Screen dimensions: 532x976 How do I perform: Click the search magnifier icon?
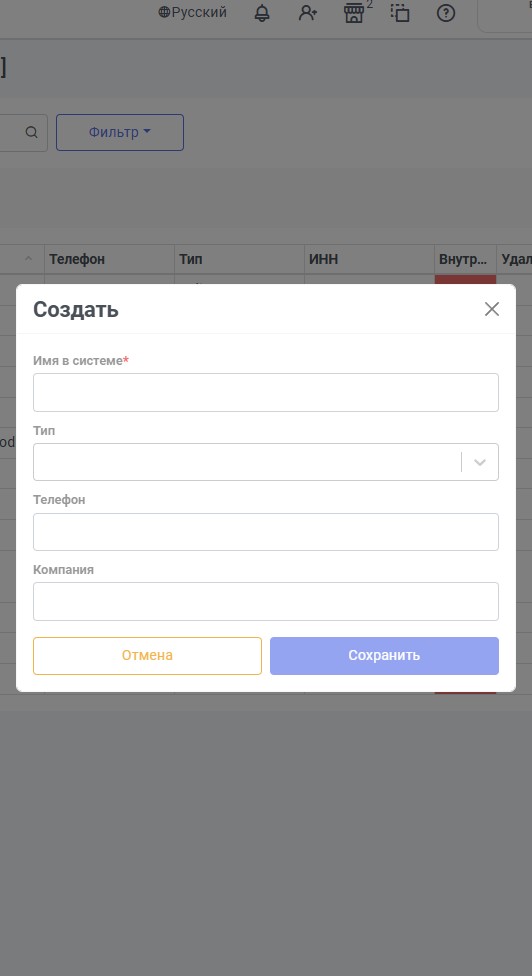tap(32, 133)
